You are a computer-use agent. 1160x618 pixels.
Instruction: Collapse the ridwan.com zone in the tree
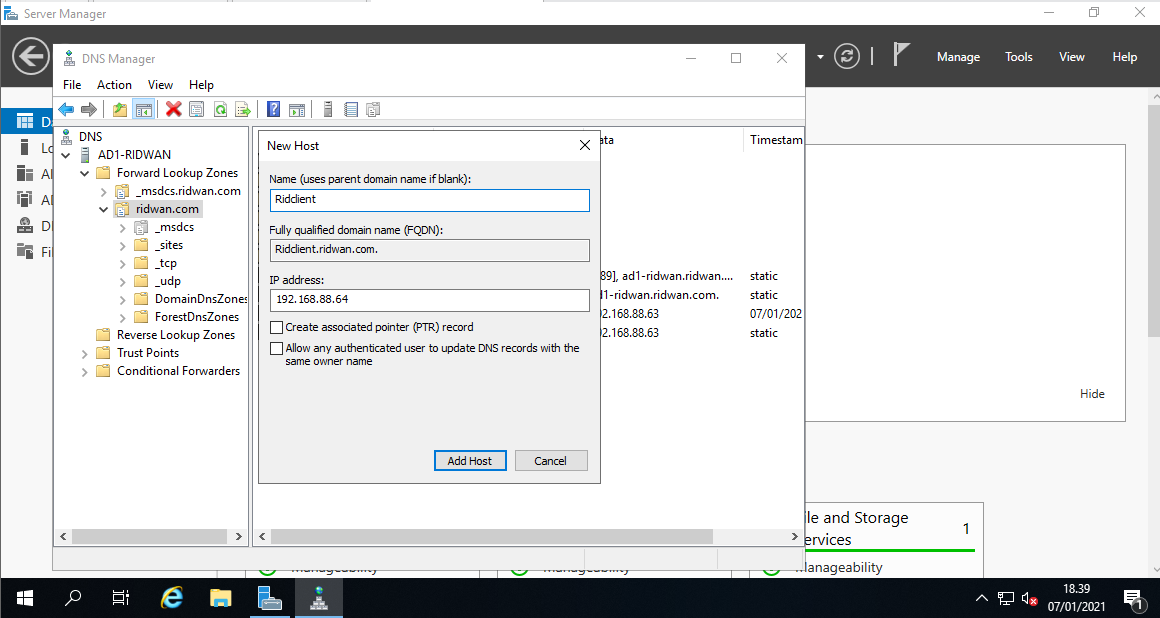[x=103, y=208]
